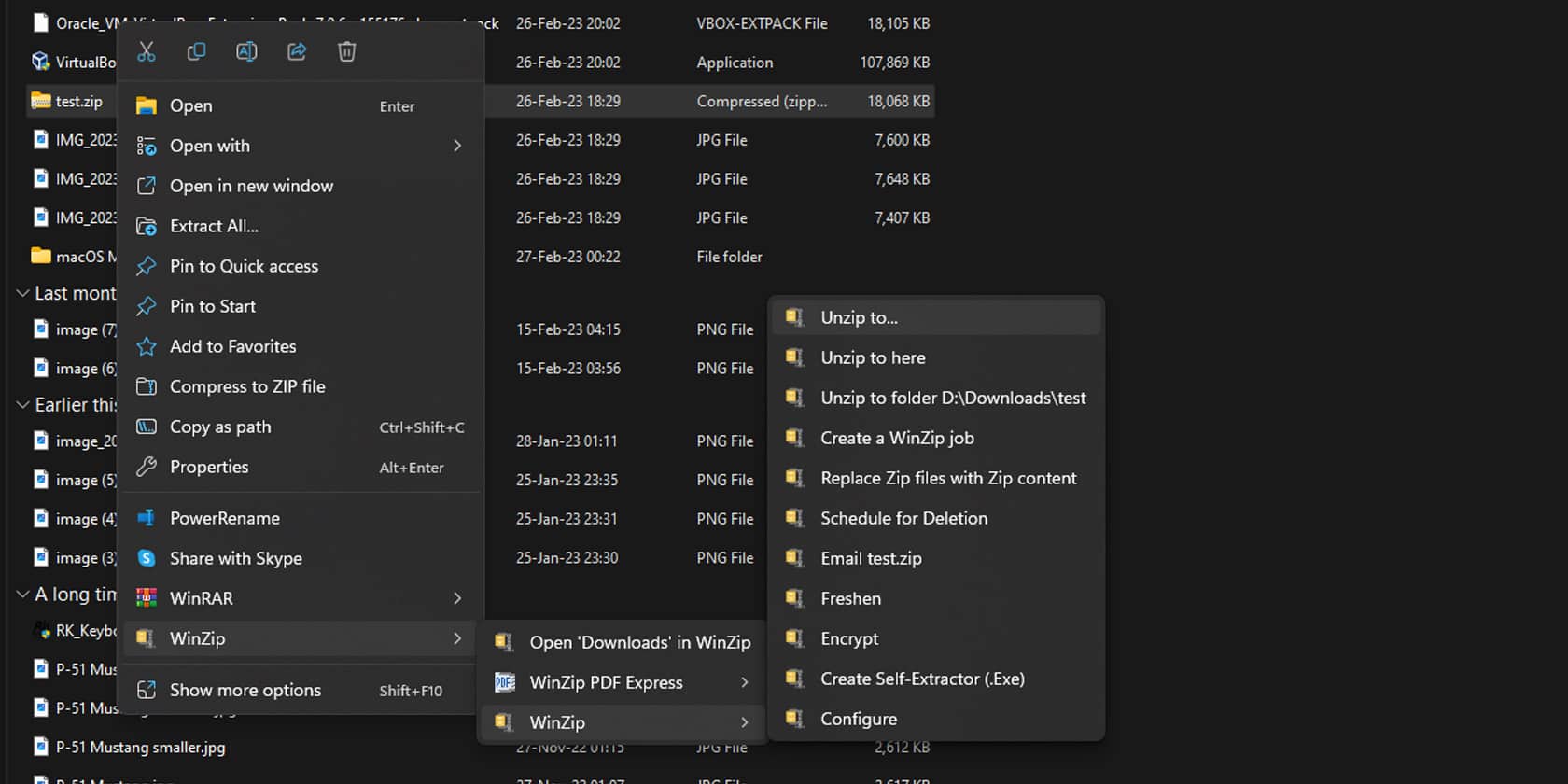This screenshot has height=784, width=1568.
Task: Choose Open 'Downloads' in WinZip
Action: 623,642
